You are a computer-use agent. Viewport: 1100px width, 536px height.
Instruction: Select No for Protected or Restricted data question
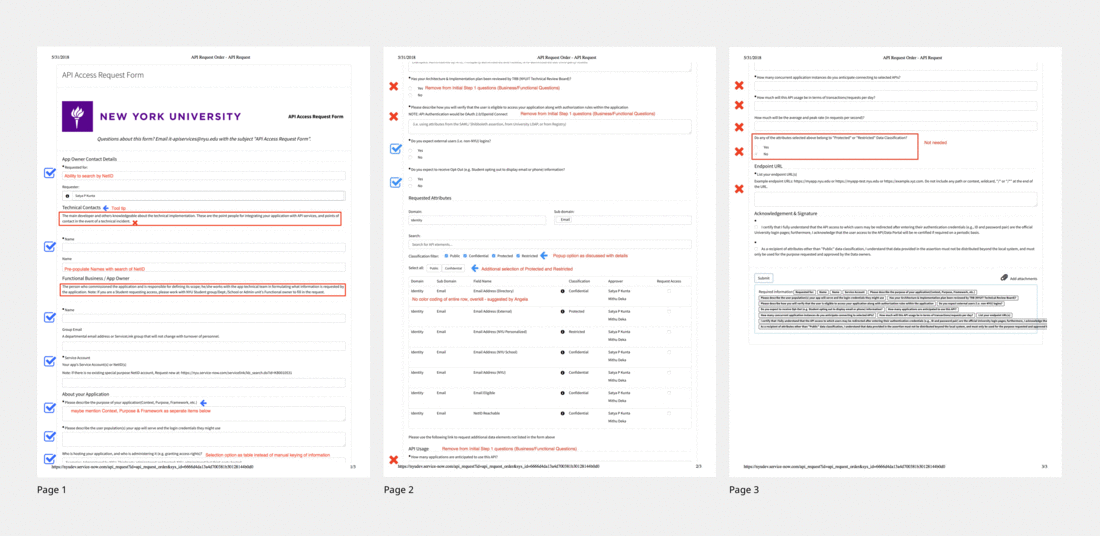(x=758, y=154)
